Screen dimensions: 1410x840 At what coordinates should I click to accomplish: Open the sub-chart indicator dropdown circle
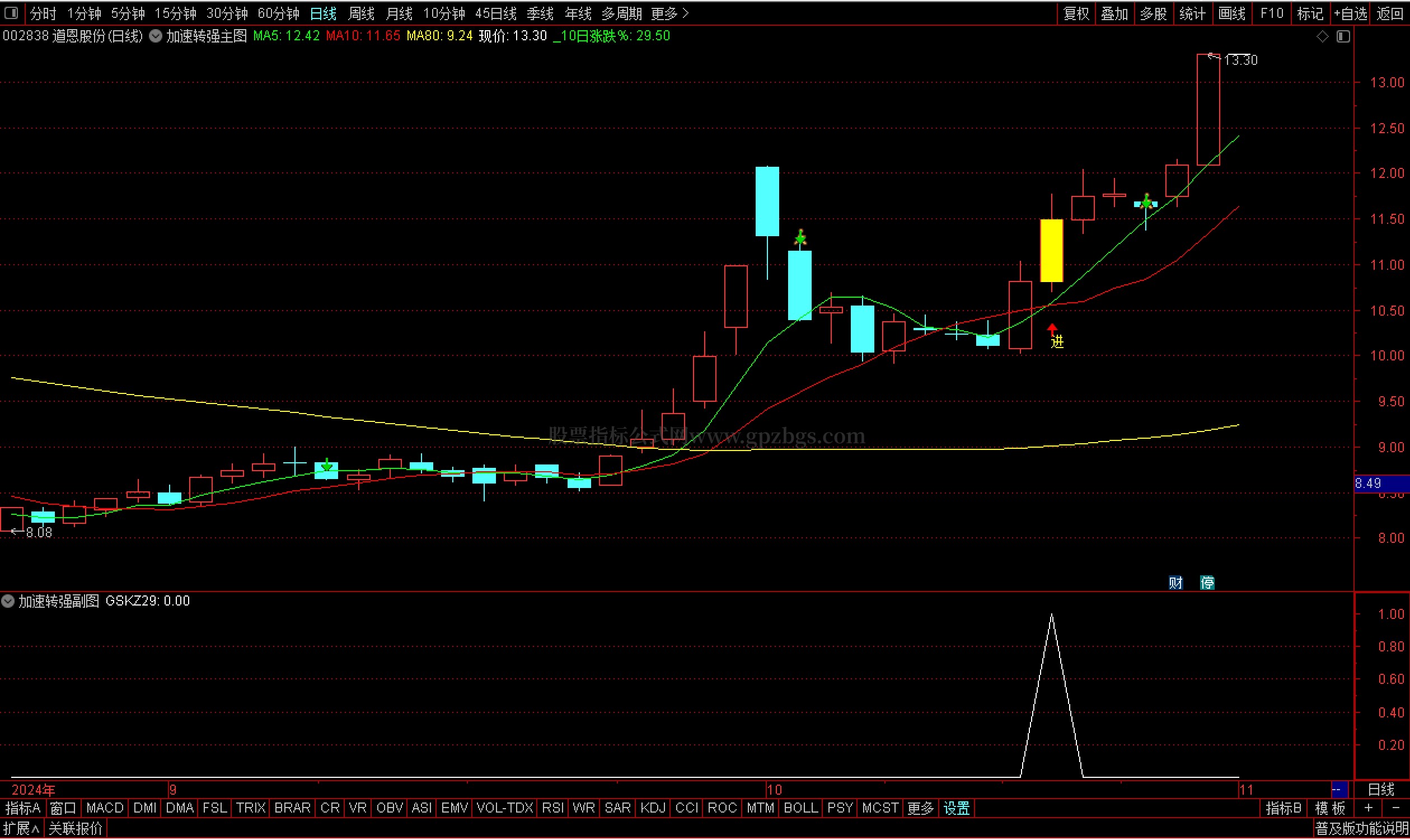[8, 602]
